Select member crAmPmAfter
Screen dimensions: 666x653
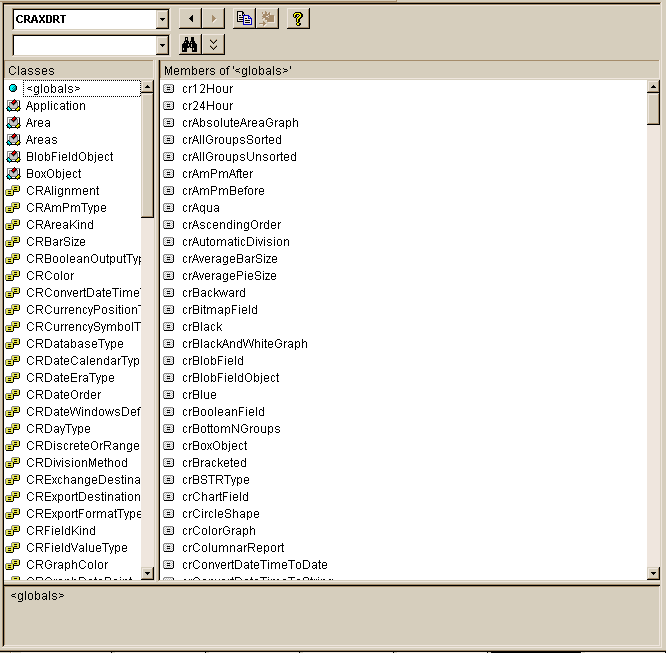[x=217, y=174]
